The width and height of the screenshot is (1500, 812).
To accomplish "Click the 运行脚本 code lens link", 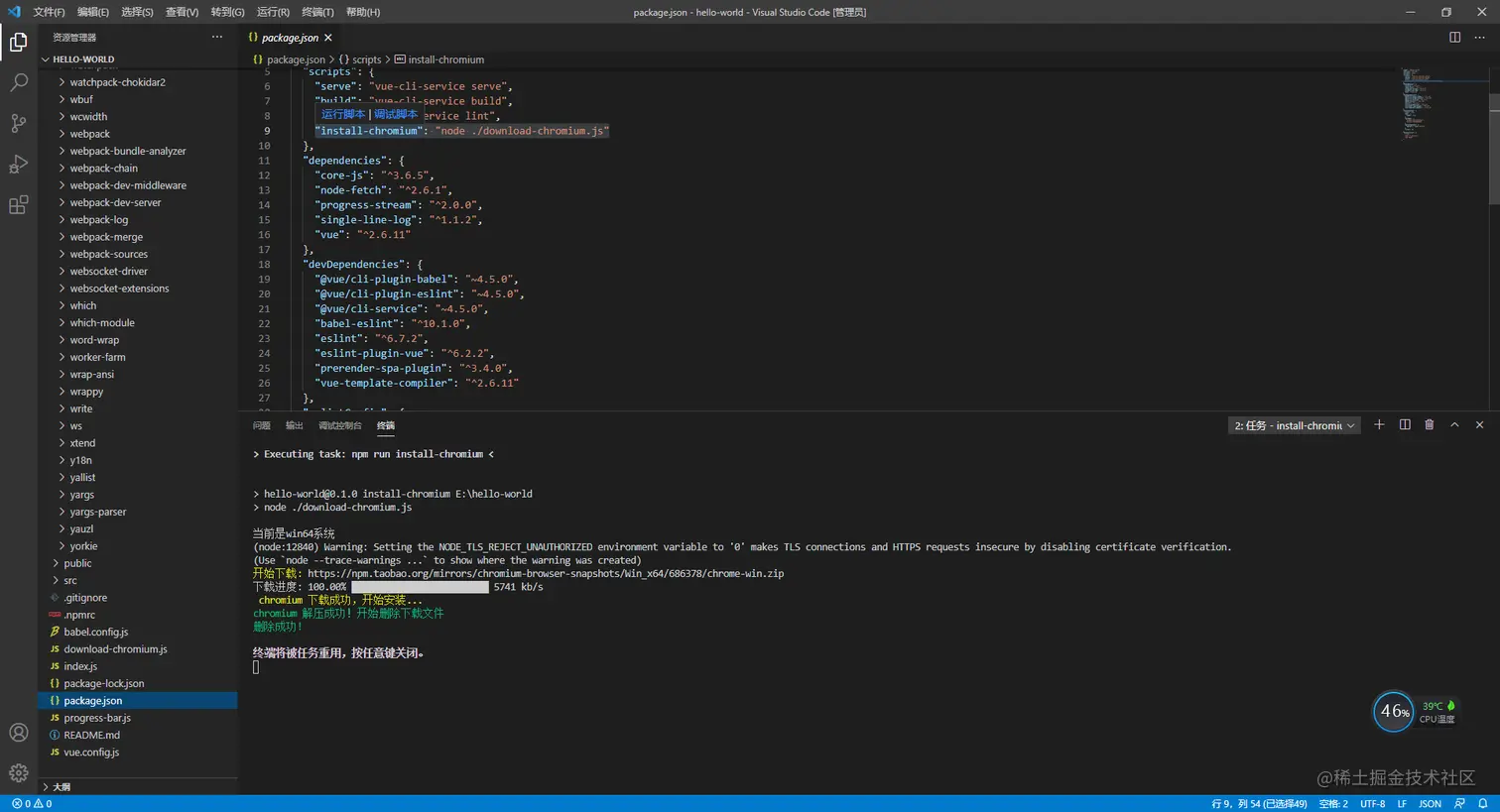I will 343,114.
